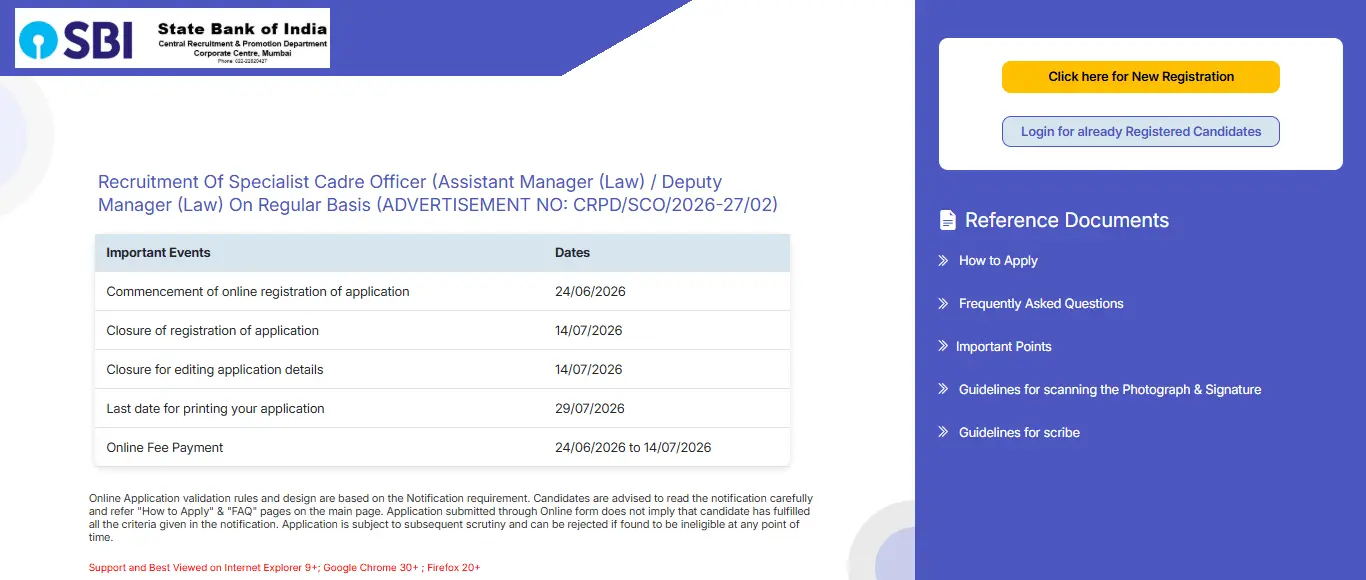Click chevron icon beside Photograph & Signature guidelines
Screen dimensions: 1366x580
point(943,389)
